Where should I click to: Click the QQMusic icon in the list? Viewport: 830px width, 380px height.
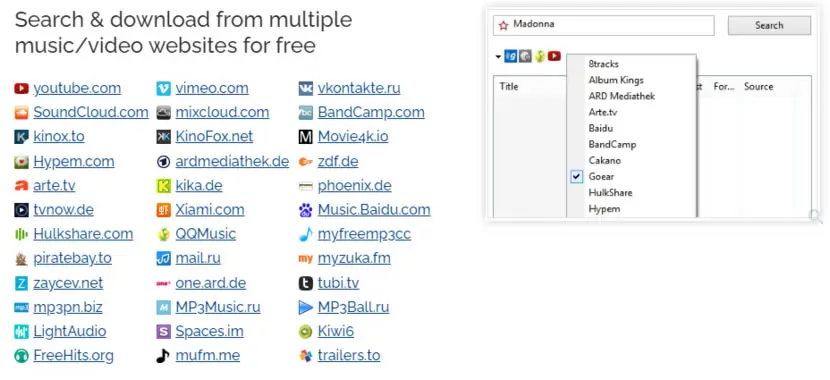[164, 234]
